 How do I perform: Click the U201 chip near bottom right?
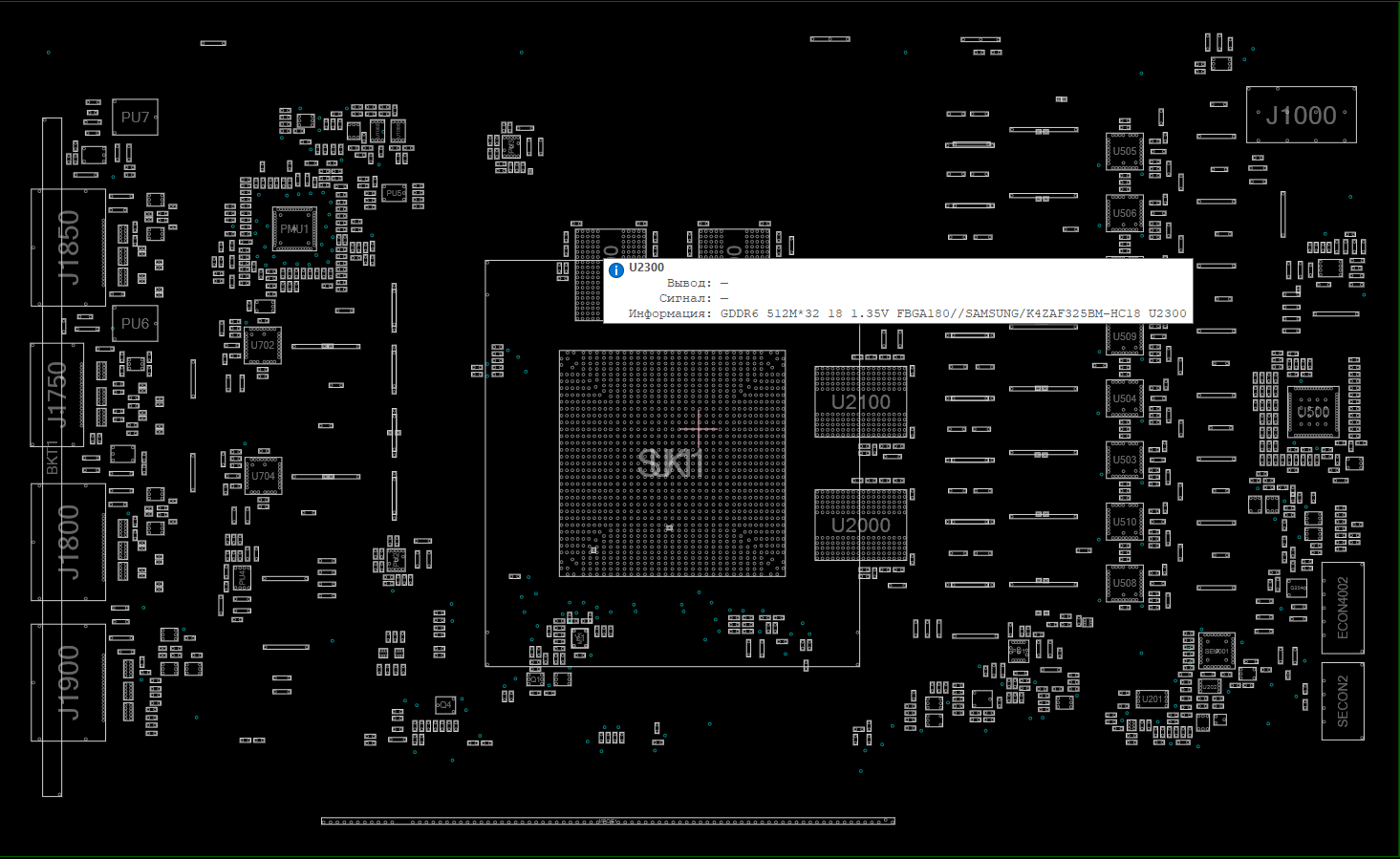click(1152, 699)
